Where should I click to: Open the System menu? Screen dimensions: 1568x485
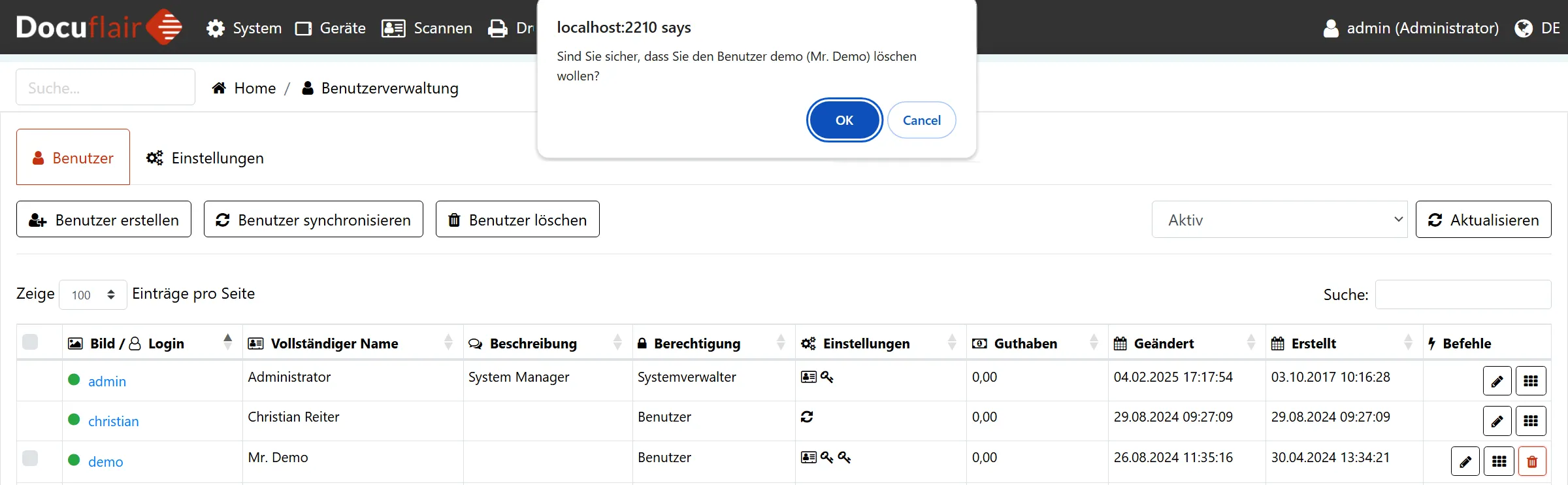pyautogui.click(x=244, y=28)
